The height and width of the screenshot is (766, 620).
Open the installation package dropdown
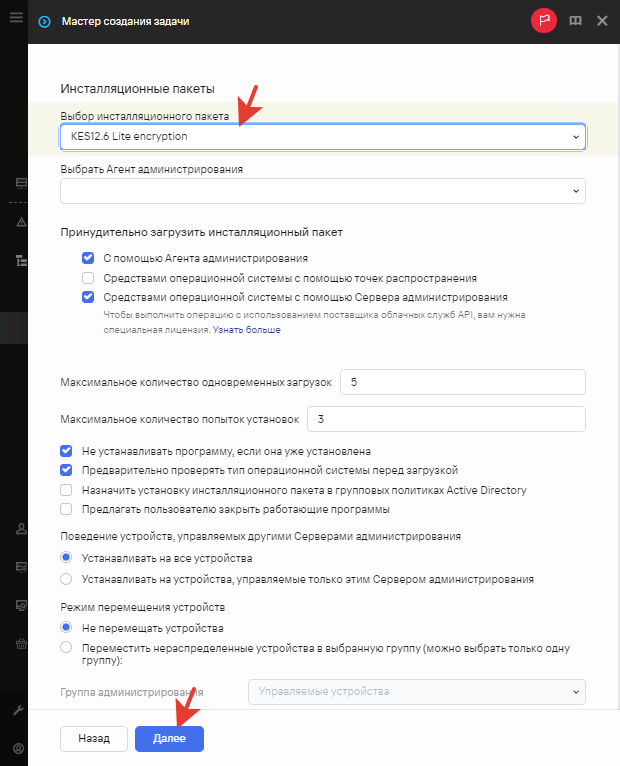tap(323, 136)
